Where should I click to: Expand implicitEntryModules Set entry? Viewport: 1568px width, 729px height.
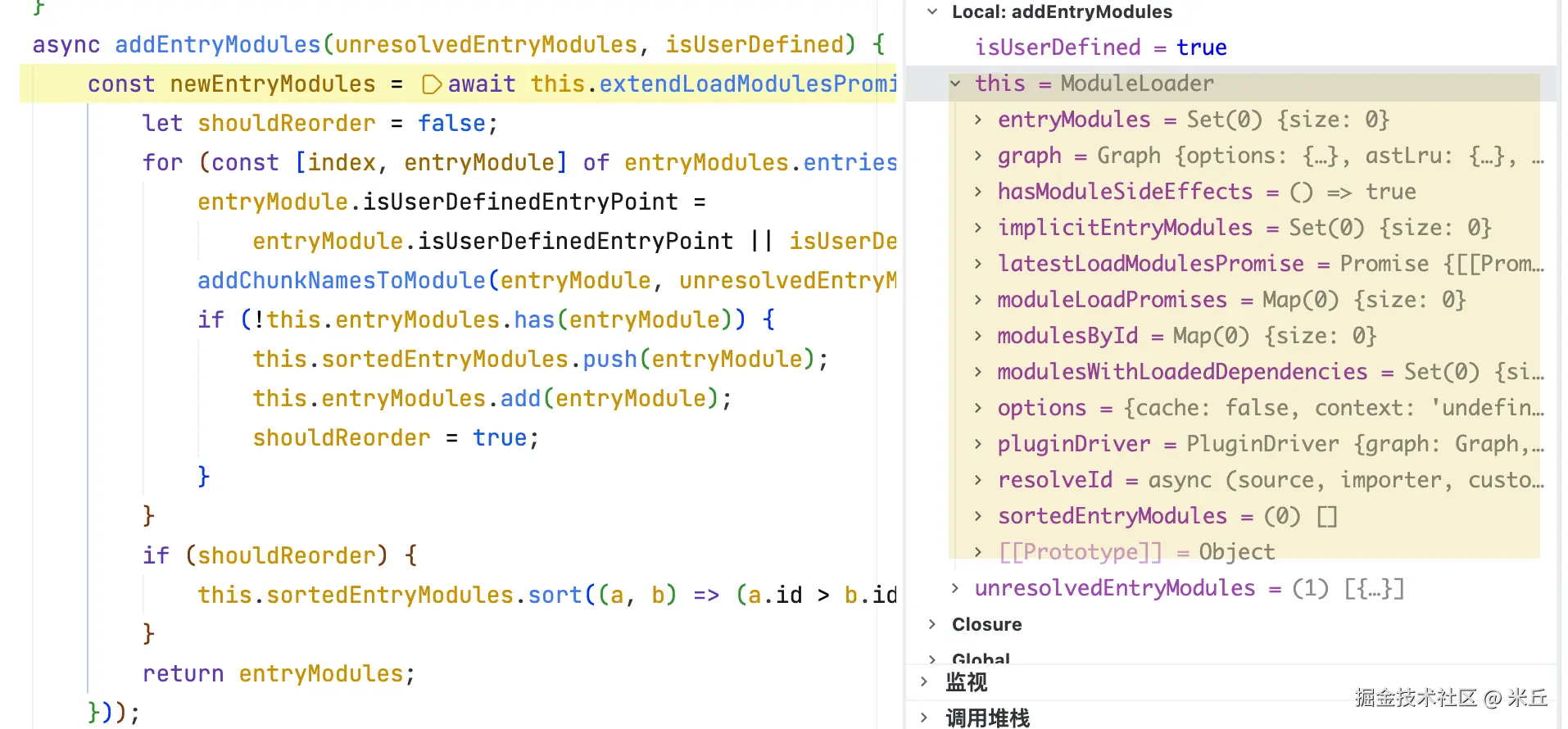coord(978,228)
